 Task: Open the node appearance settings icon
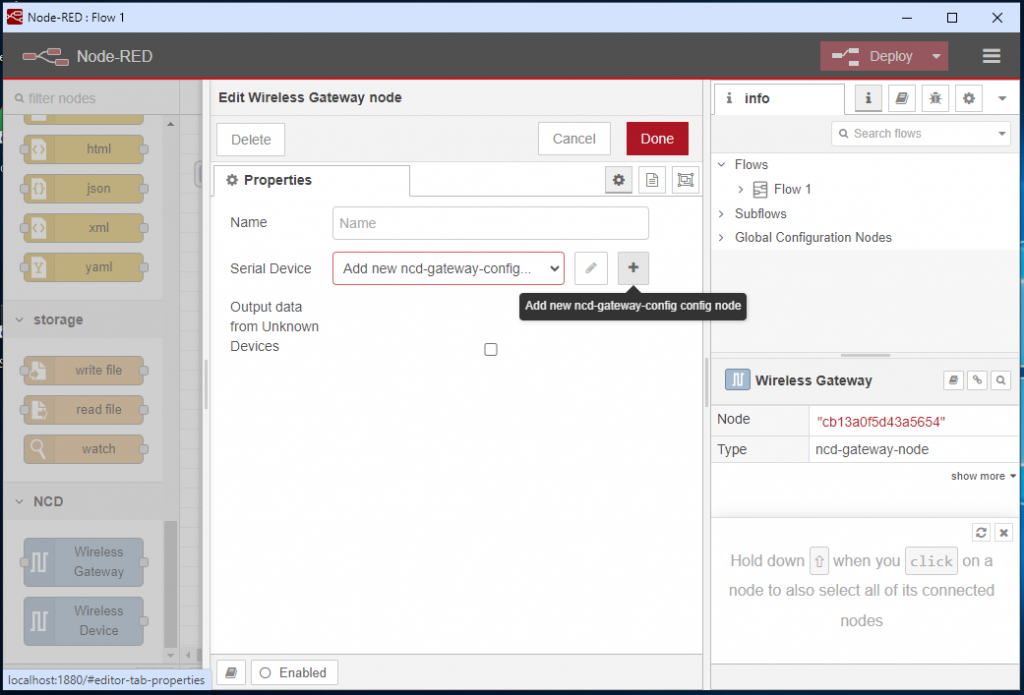tap(685, 180)
